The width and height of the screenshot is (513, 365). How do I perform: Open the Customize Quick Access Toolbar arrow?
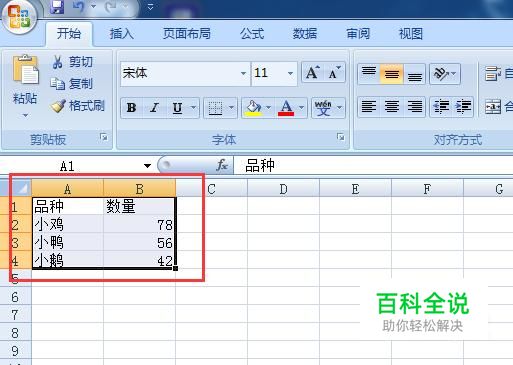pos(150,7)
